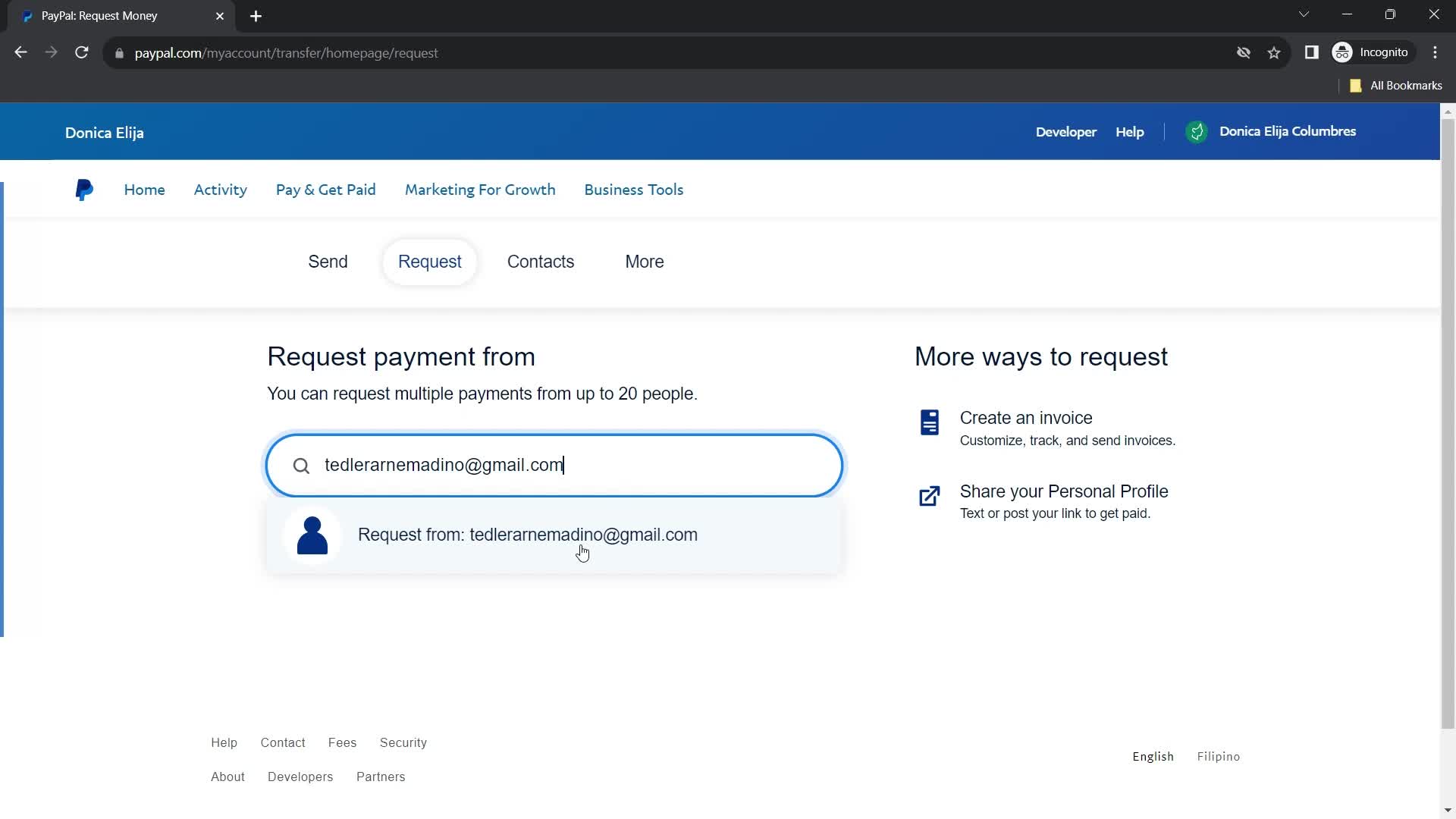Image resolution: width=1456 pixels, height=819 pixels.
Task: Click the footer Security link
Action: [x=403, y=742]
